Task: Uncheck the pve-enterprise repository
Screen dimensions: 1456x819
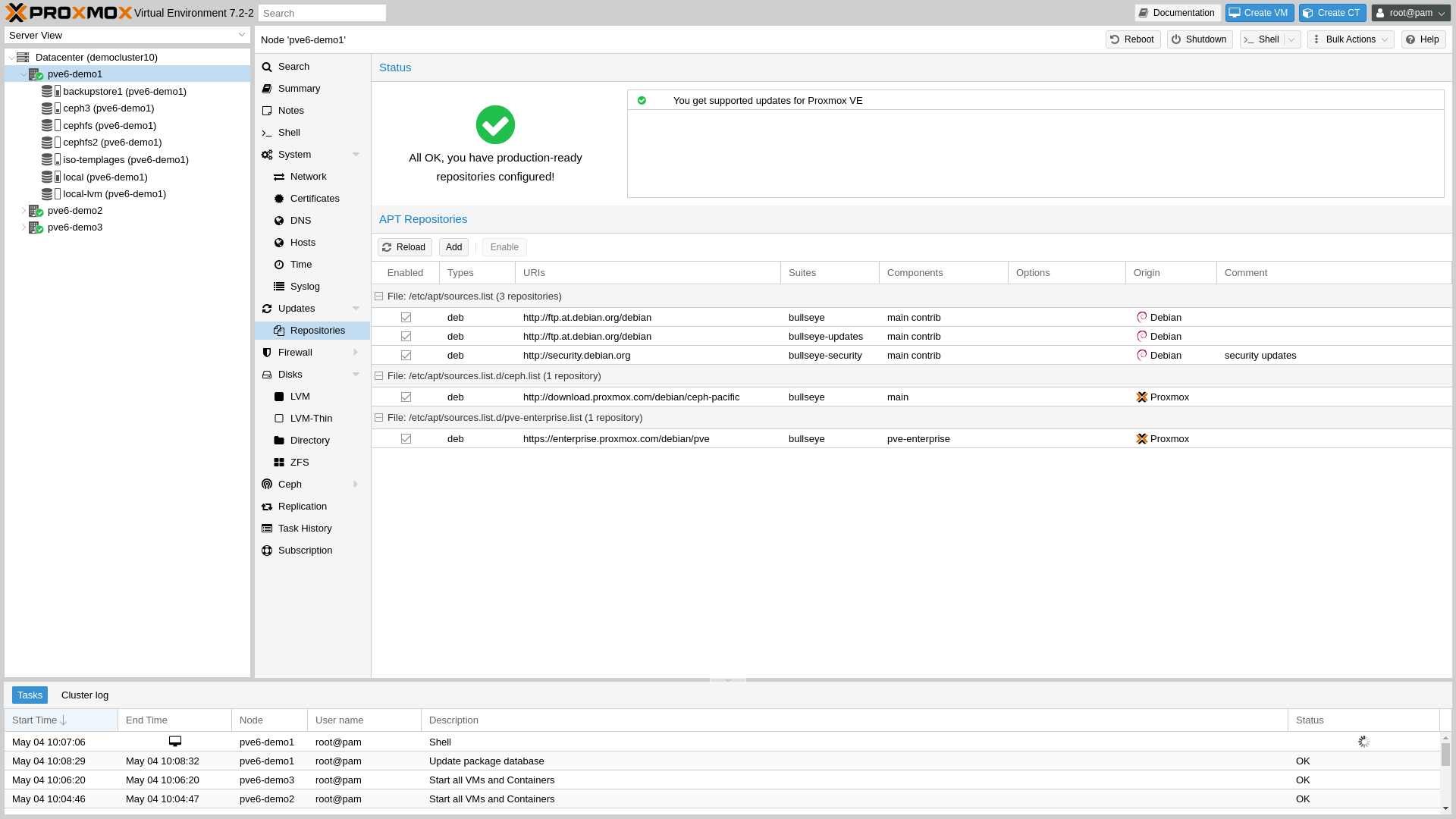Action: [406, 438]
